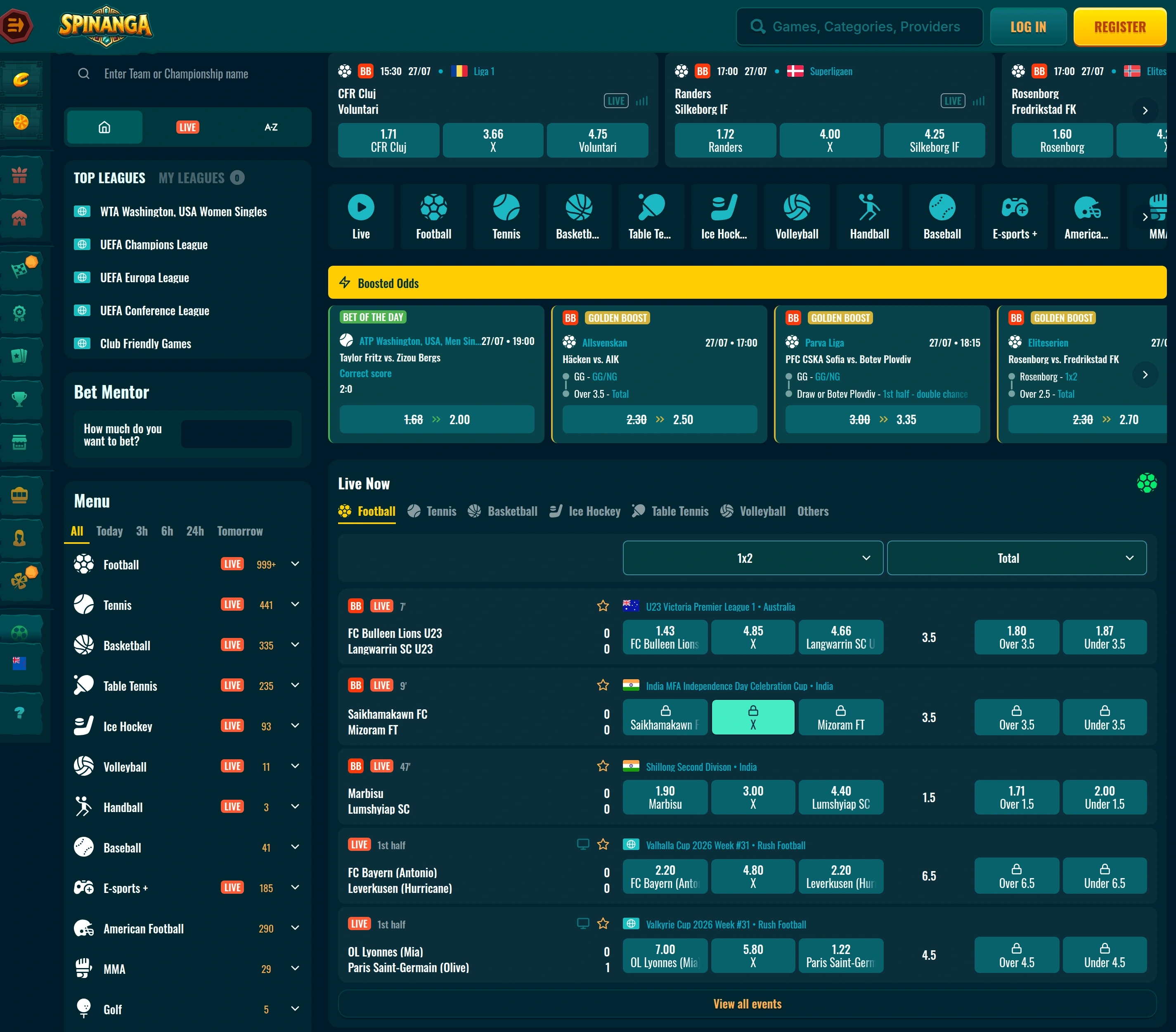Select the Football icon in sports carousel
The image size is (1176, 1032).
433,217
